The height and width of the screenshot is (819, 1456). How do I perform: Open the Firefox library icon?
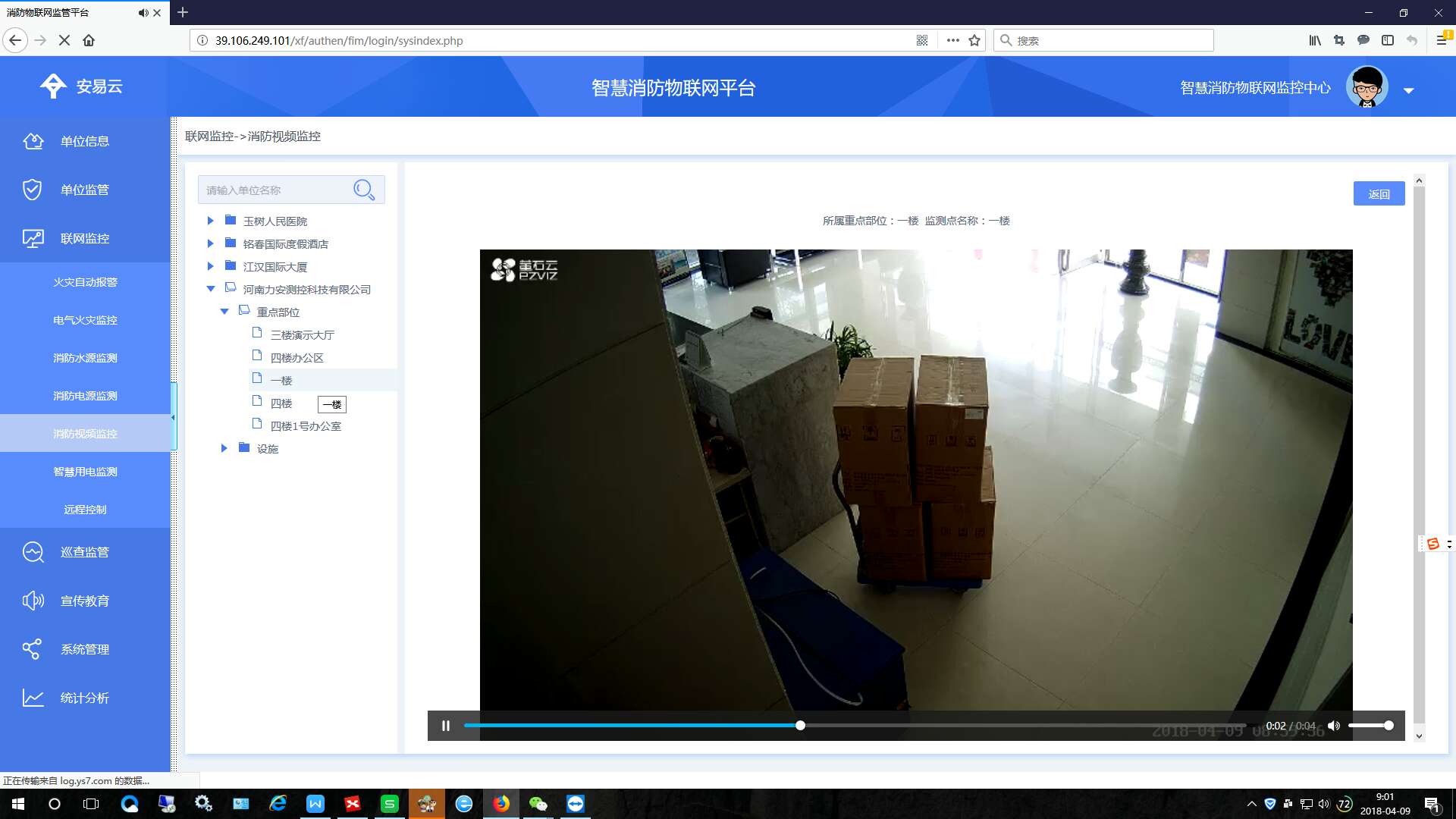pyautogui.click(x=1315, y=40)
